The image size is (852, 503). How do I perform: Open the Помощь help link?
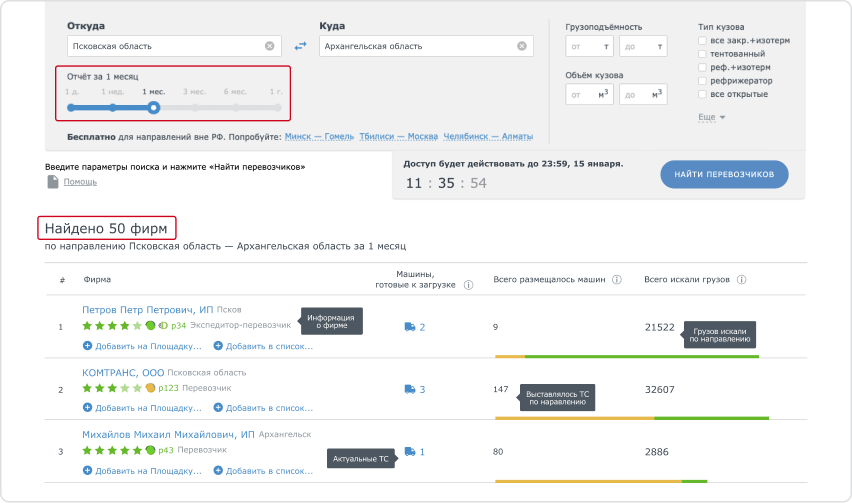[x=80, y=182]
